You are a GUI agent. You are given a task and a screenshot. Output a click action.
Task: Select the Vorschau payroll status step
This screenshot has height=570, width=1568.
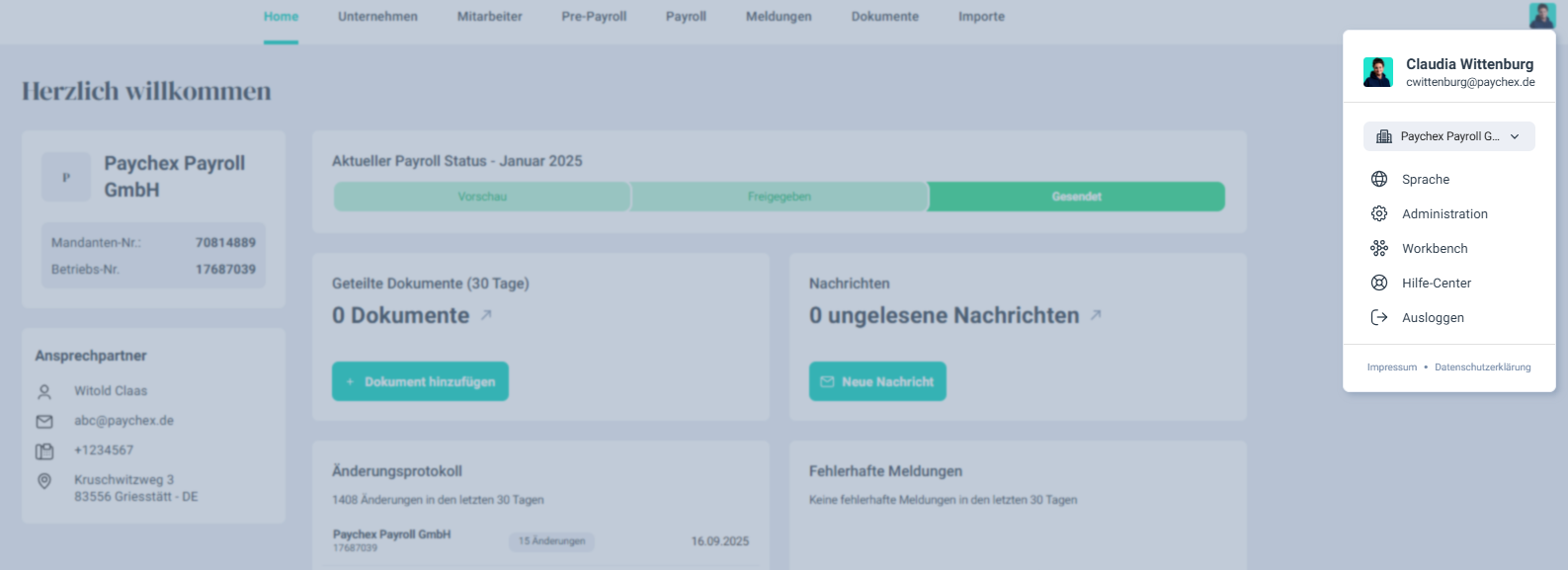tap(482, 197)
